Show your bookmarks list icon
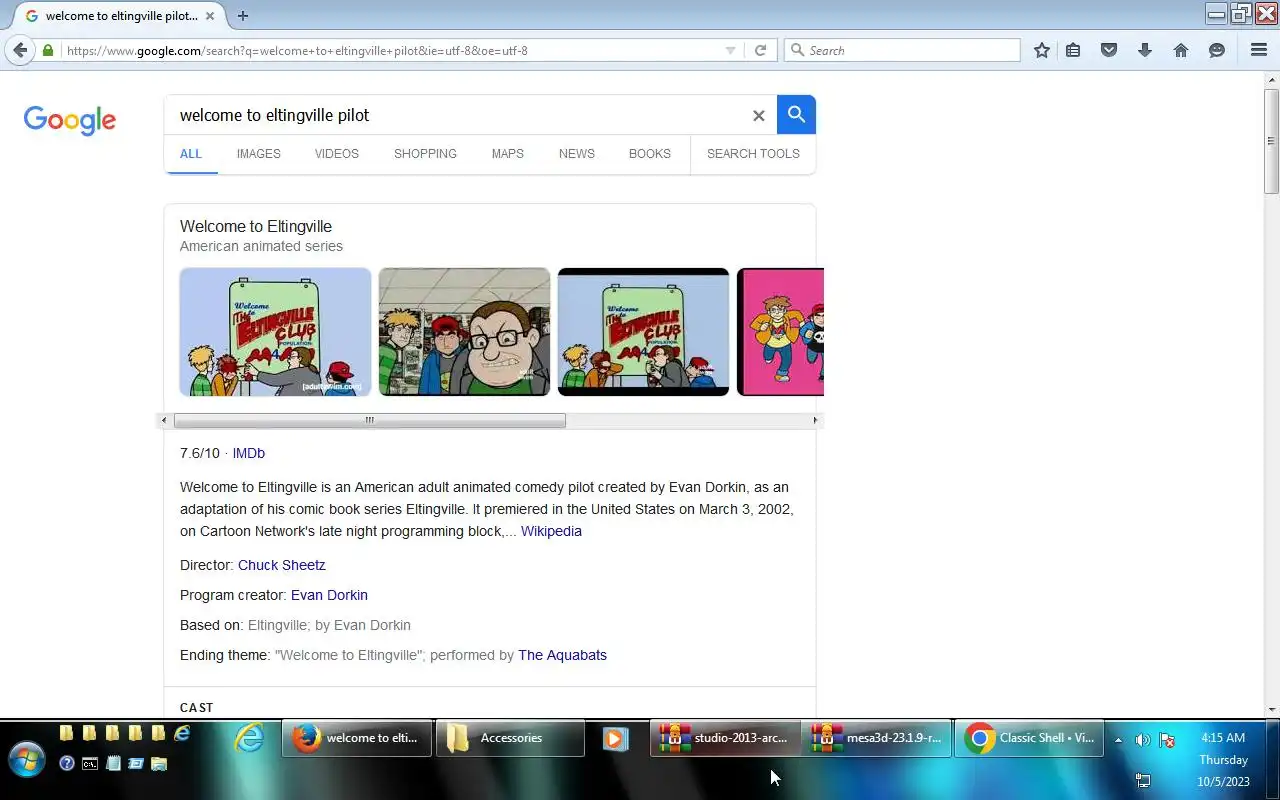This screenshot has width=1280, height=800. pos(1073,50)
